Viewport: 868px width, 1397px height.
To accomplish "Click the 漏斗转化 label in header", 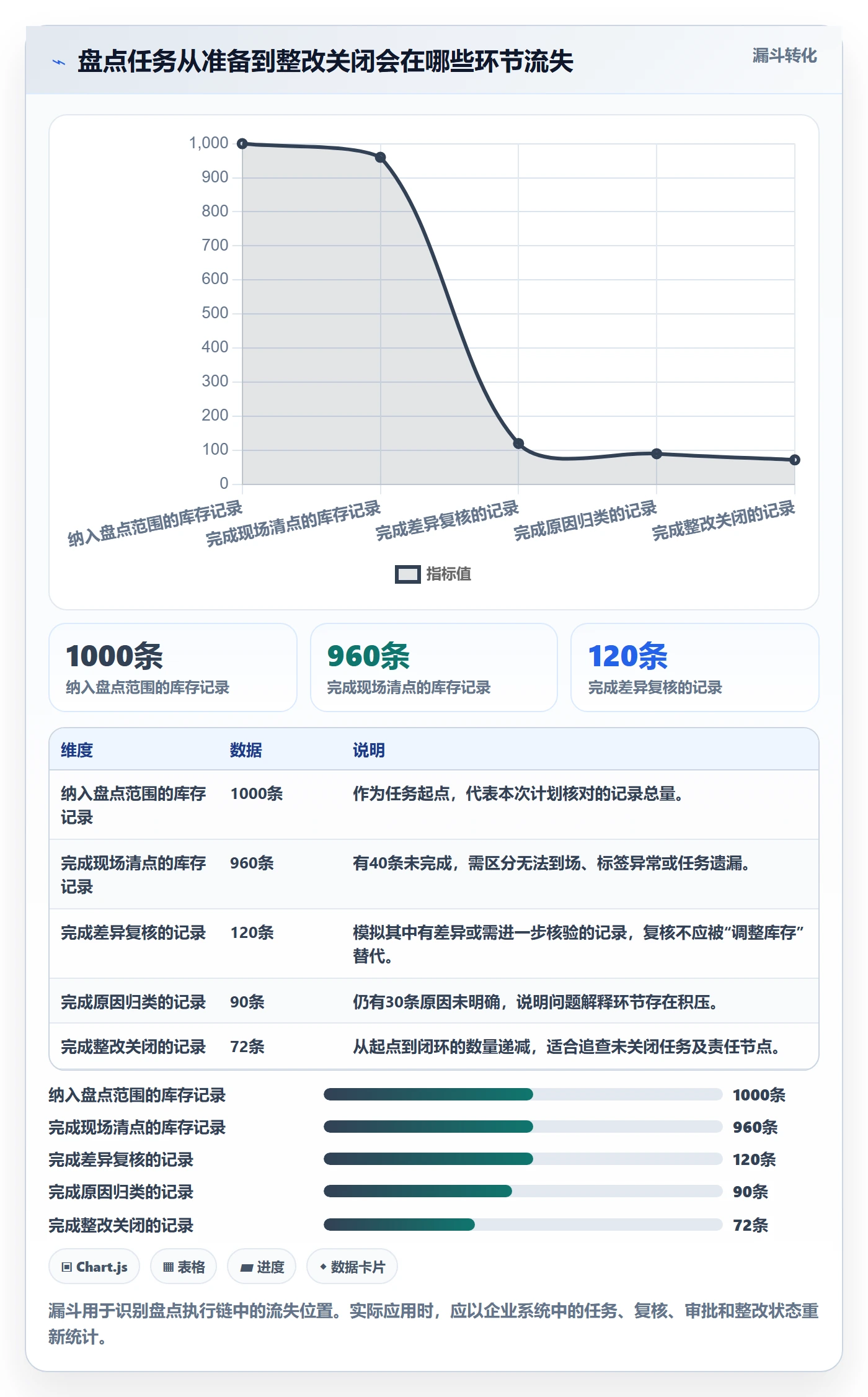I will pos(784,56).
